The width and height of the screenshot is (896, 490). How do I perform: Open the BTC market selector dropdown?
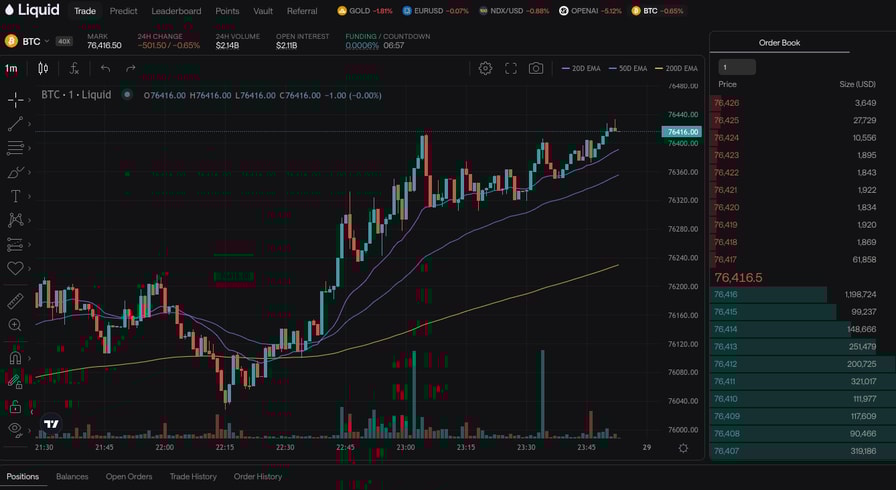point(31,41)
